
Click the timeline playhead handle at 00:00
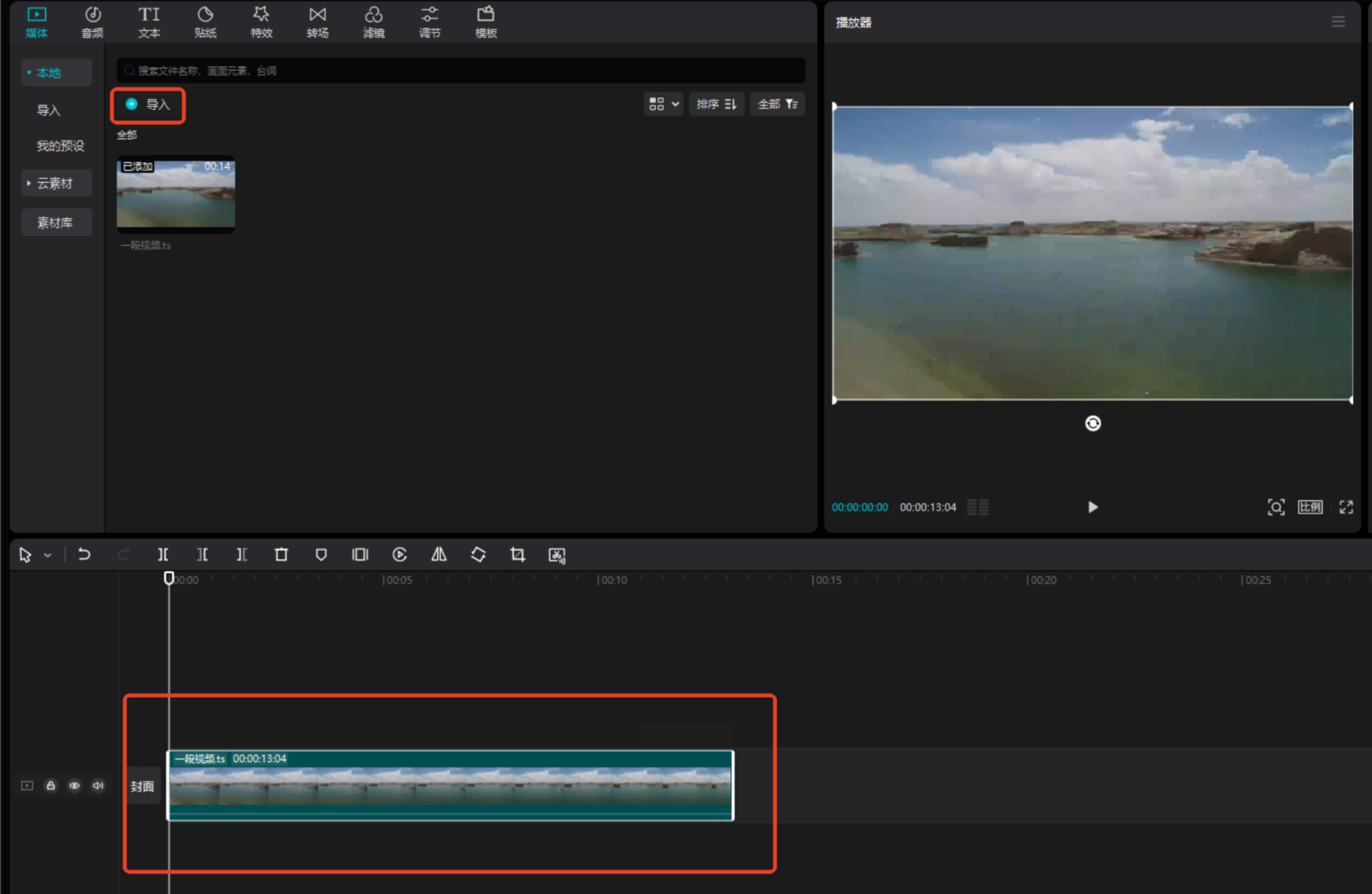(169, 578)
